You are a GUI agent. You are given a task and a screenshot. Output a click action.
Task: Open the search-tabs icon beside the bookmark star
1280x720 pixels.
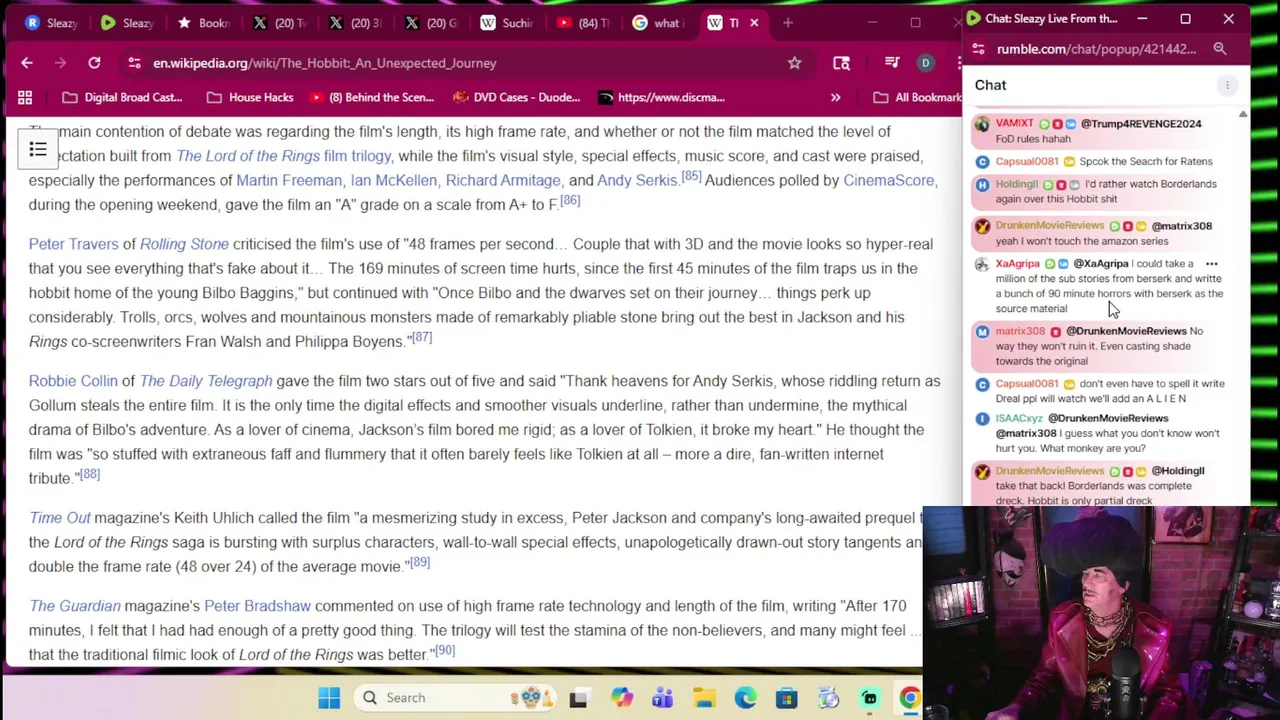[841, 63]
